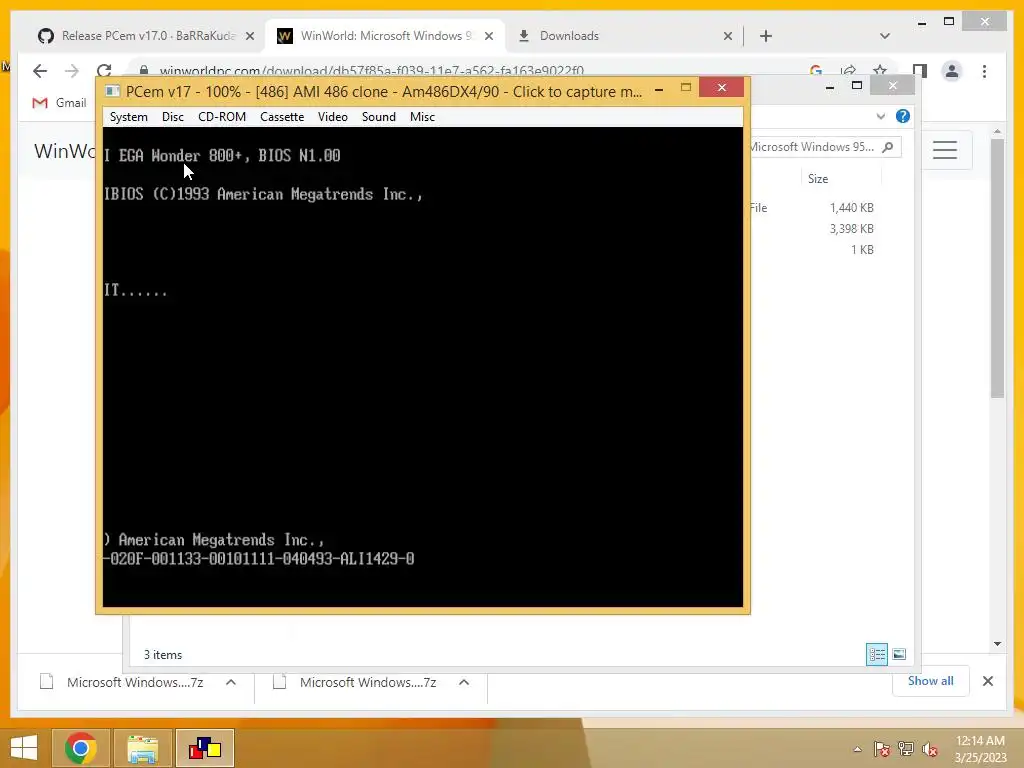Share this page from Chrome toolbar
This screenshot has width=1024, height=768.
pos(848,71)
